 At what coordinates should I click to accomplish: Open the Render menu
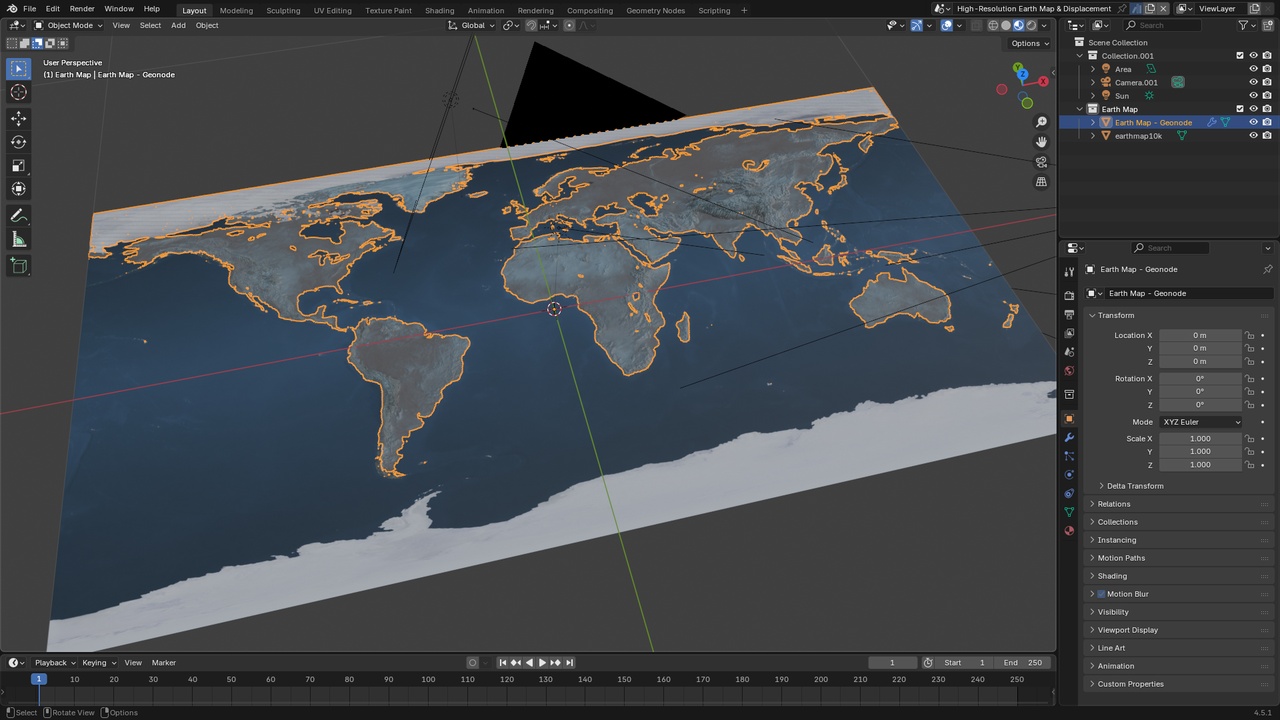(82, 9)
